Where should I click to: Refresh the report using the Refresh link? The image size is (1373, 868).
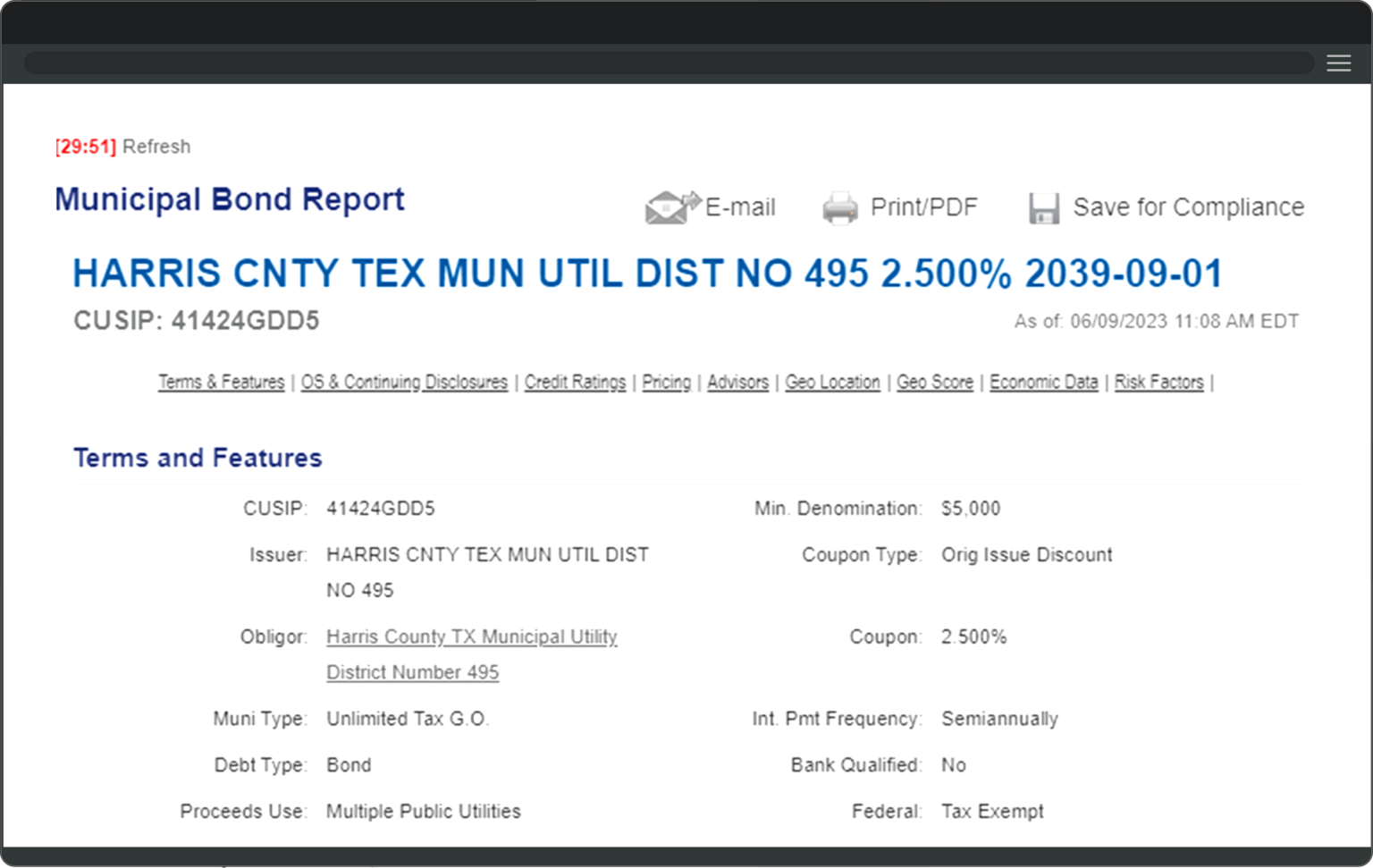click(156, 147)
